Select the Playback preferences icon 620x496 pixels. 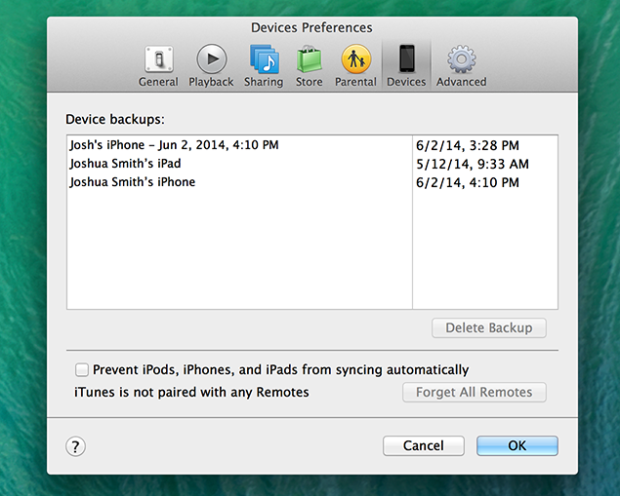(211, 59)
